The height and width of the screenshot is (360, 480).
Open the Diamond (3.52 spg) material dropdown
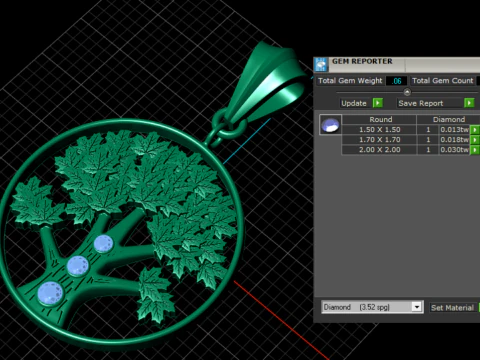pos(416,307)
